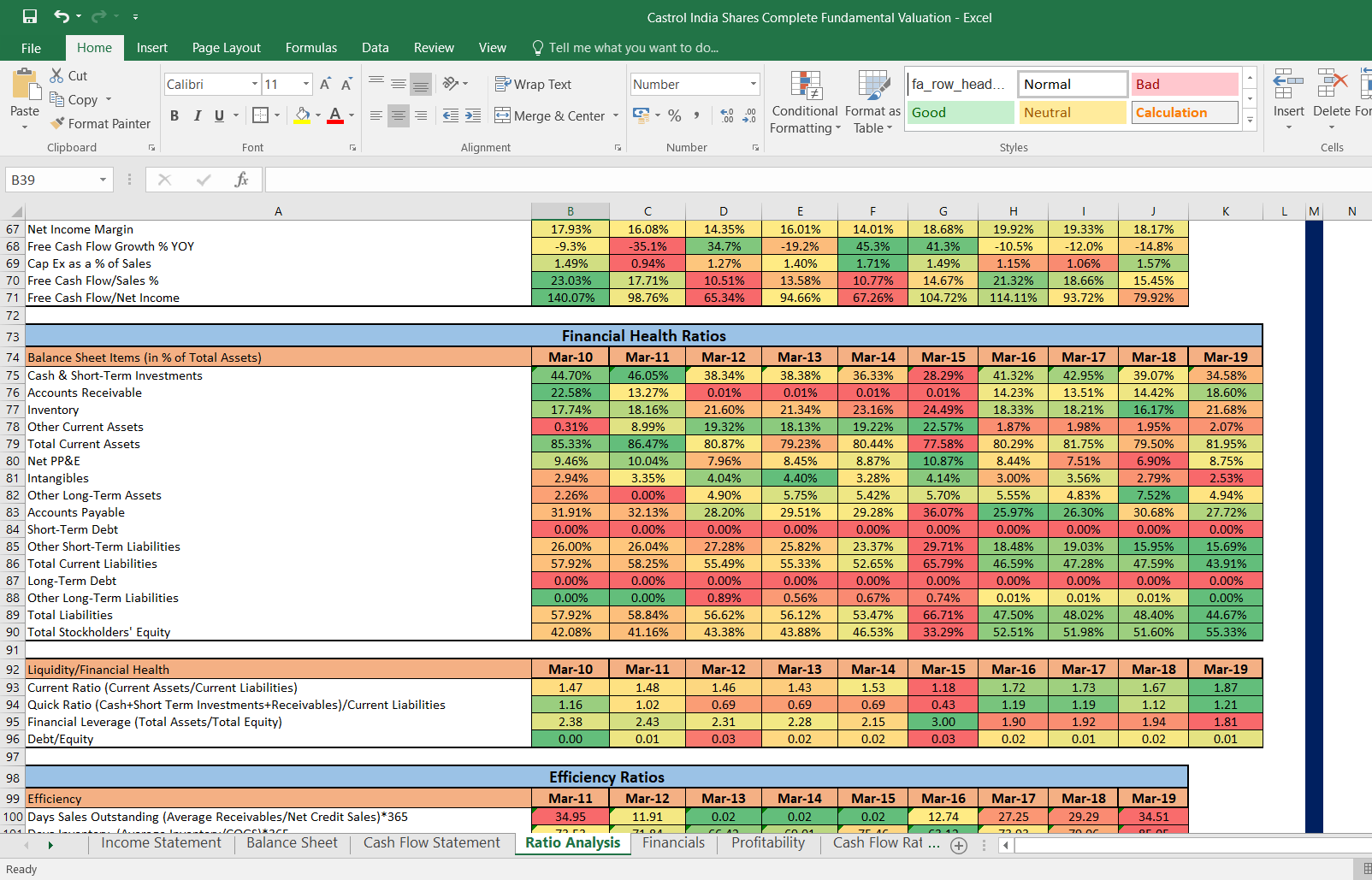Toggle align left
This screenshot has height=880, width=1372.
[376, 115]
